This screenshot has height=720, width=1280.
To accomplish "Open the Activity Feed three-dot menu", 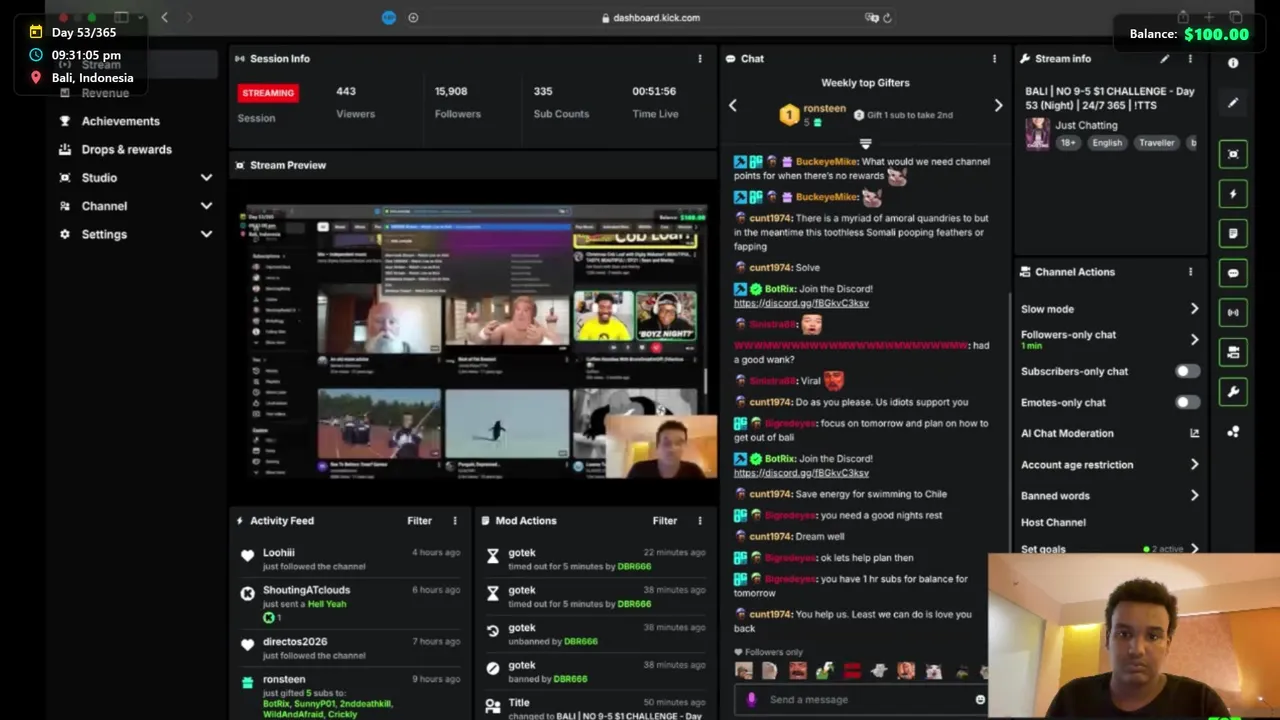I will click(455, 521).
